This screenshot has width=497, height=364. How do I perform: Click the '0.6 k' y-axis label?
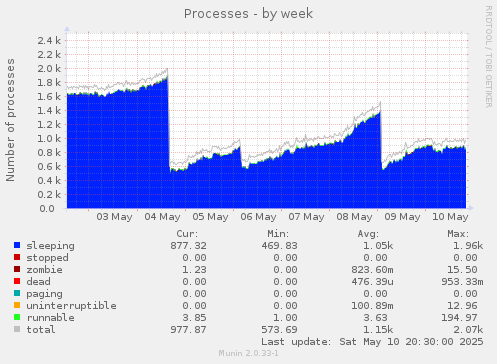(x=49, y=167)
